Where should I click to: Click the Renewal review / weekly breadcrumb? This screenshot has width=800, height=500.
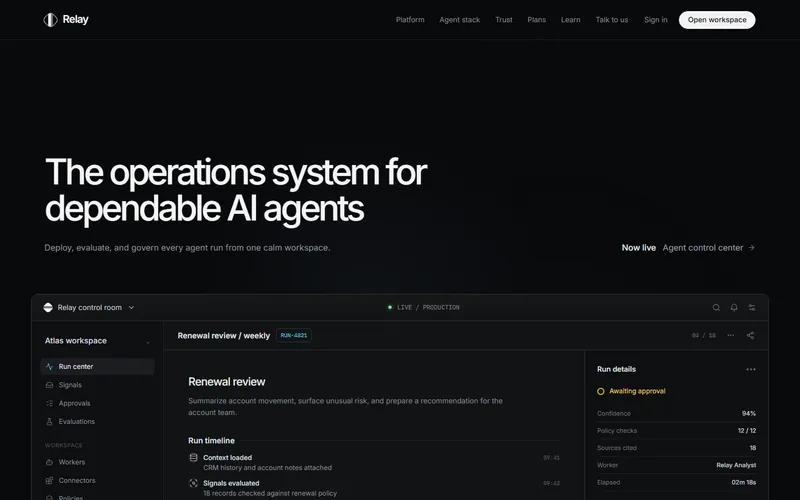(223, 336)
